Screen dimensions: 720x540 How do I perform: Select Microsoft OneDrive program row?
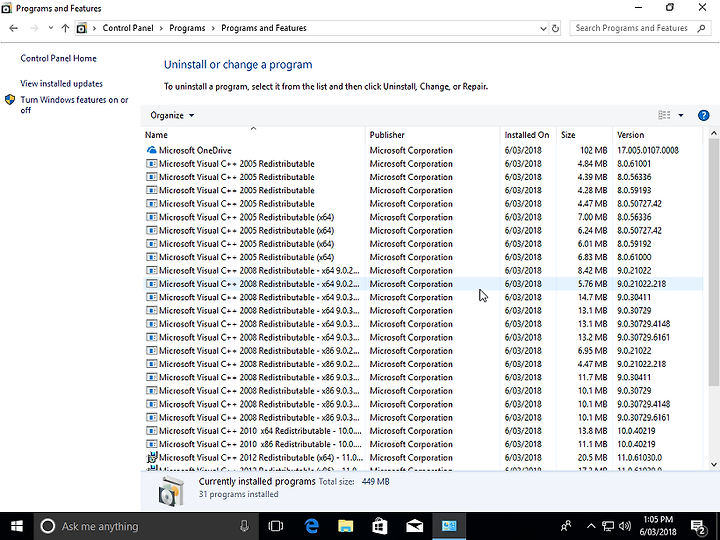[x=422, y=150]
